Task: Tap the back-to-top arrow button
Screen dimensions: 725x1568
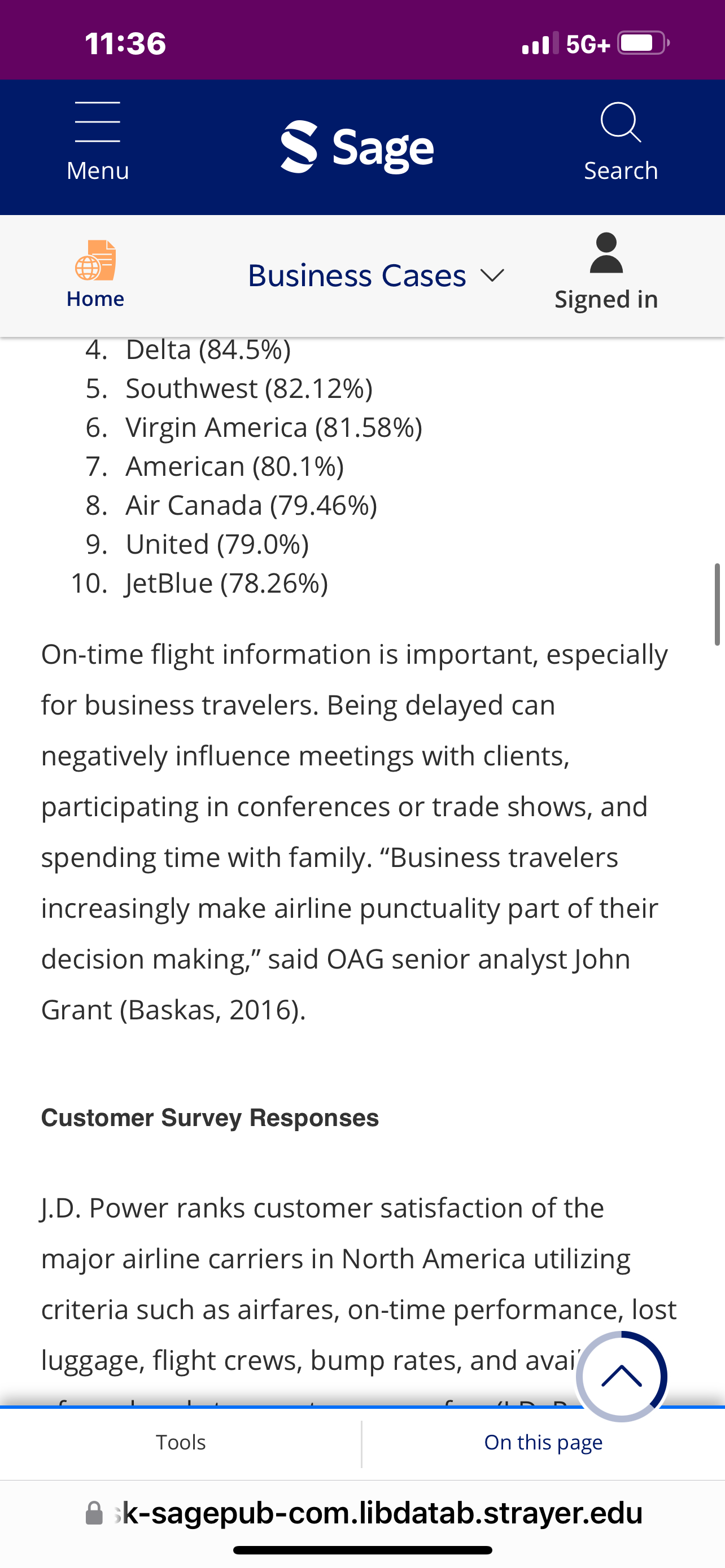Action: pyautogui.click(x=622, y=1376)
